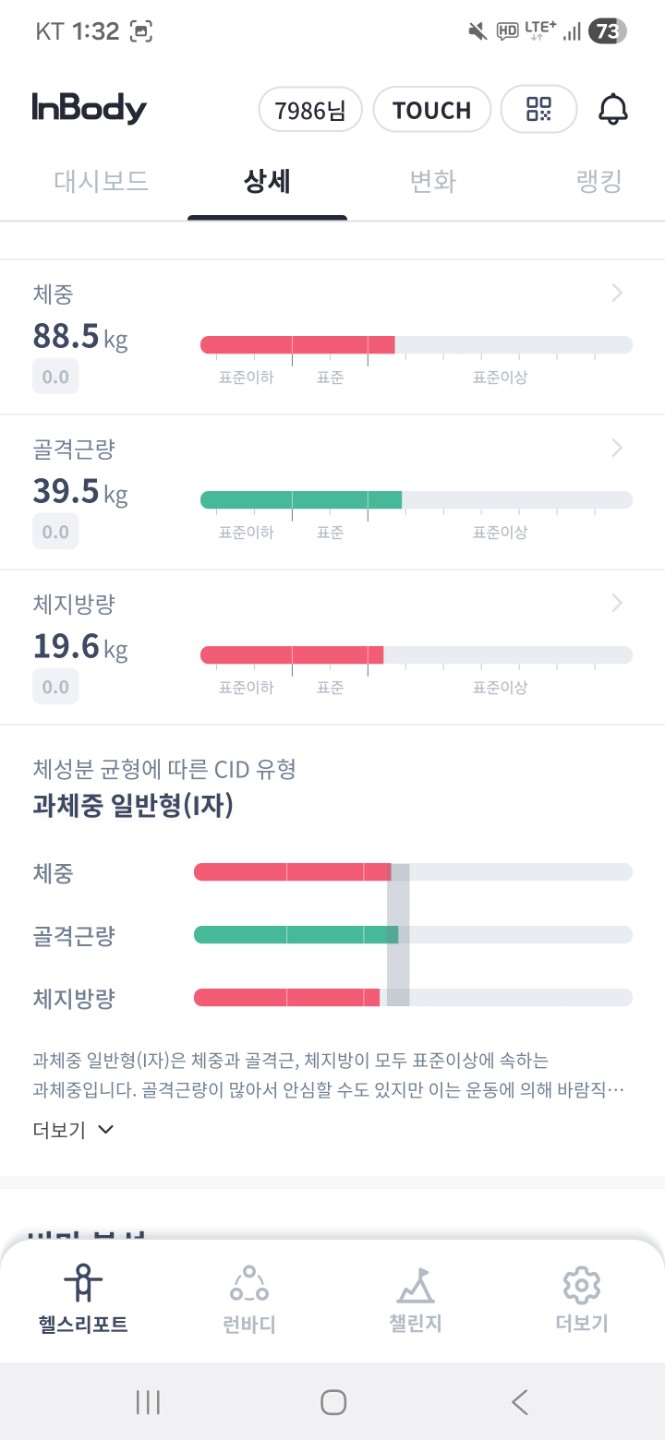Tap the 7986님 user button
The image size is (665, 1440).
310,110
